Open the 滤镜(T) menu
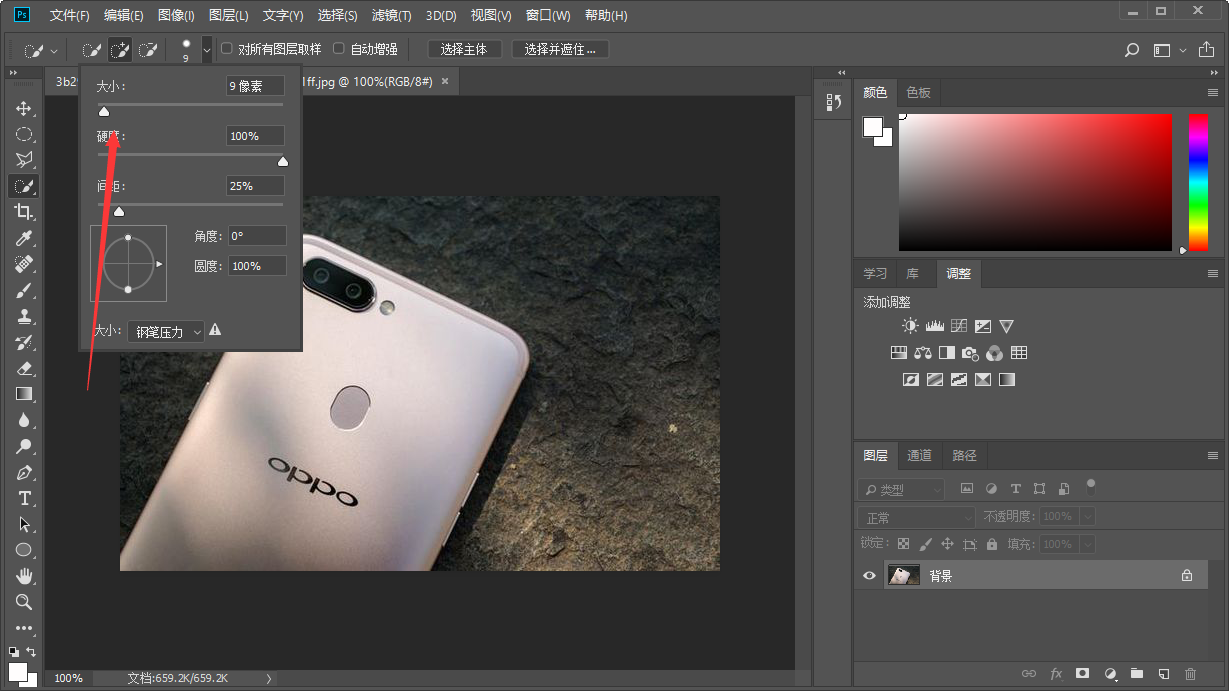1229x691 pixels. [391, 16]
